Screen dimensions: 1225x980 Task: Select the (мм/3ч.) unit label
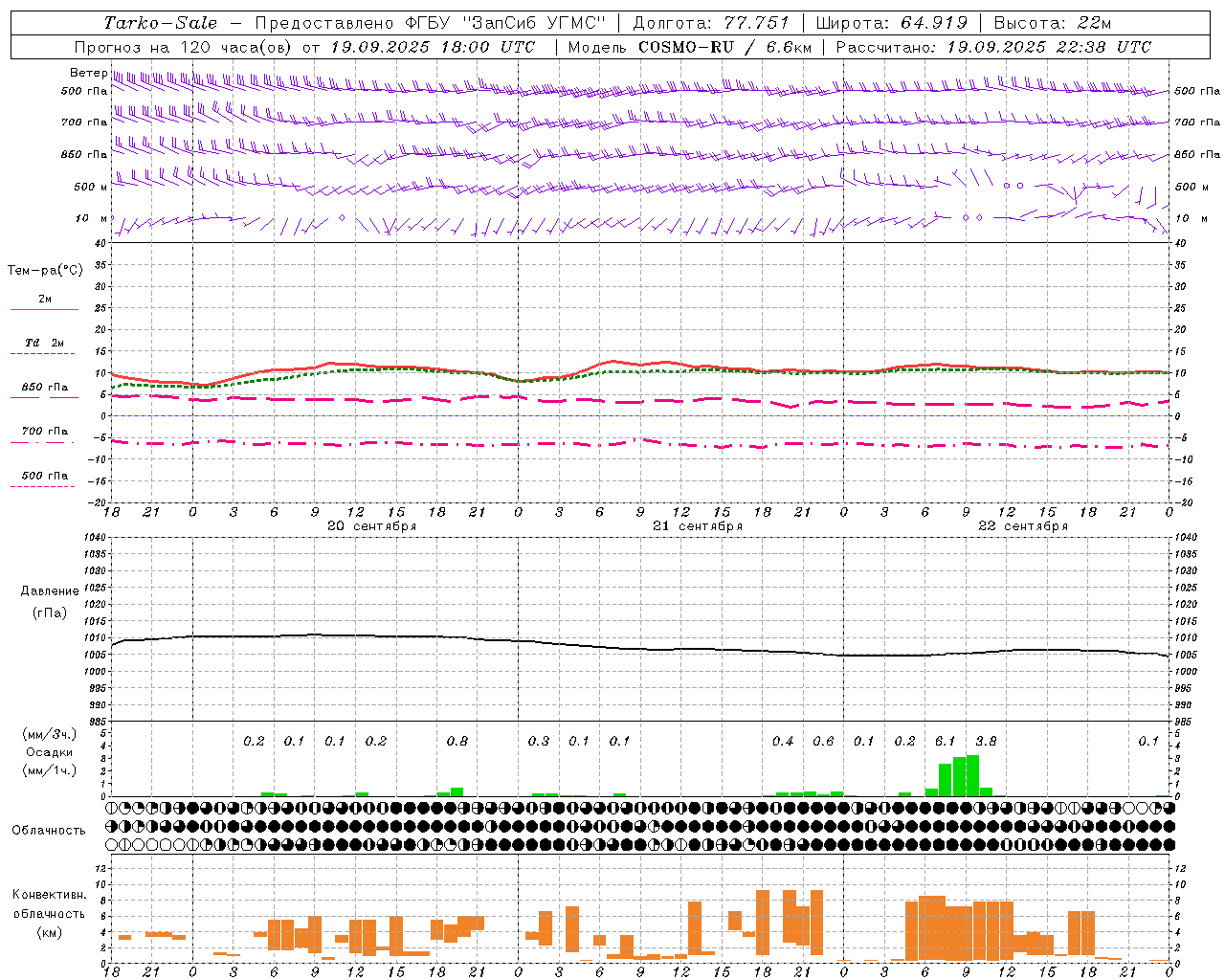(50, 734)
